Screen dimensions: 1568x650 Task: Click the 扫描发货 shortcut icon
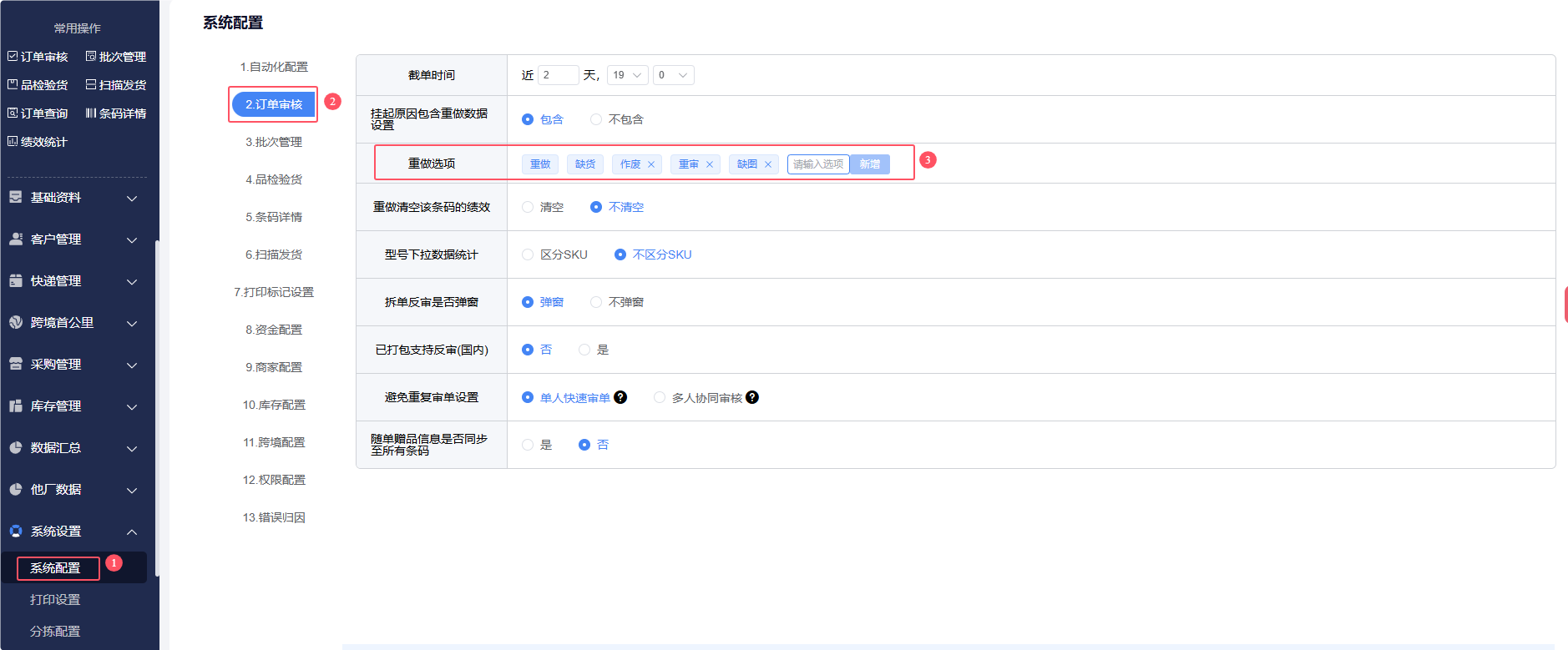click(x=91, y=85)
